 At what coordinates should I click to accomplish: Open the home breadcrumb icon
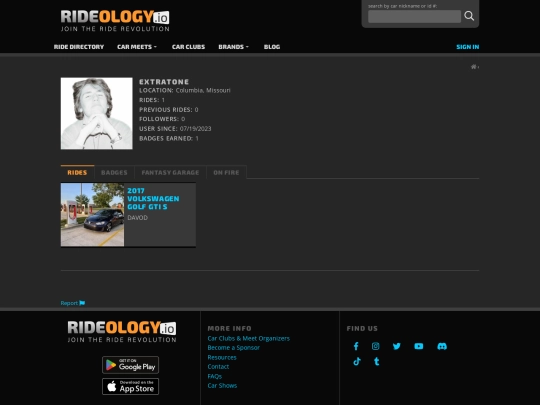(474, 66)
